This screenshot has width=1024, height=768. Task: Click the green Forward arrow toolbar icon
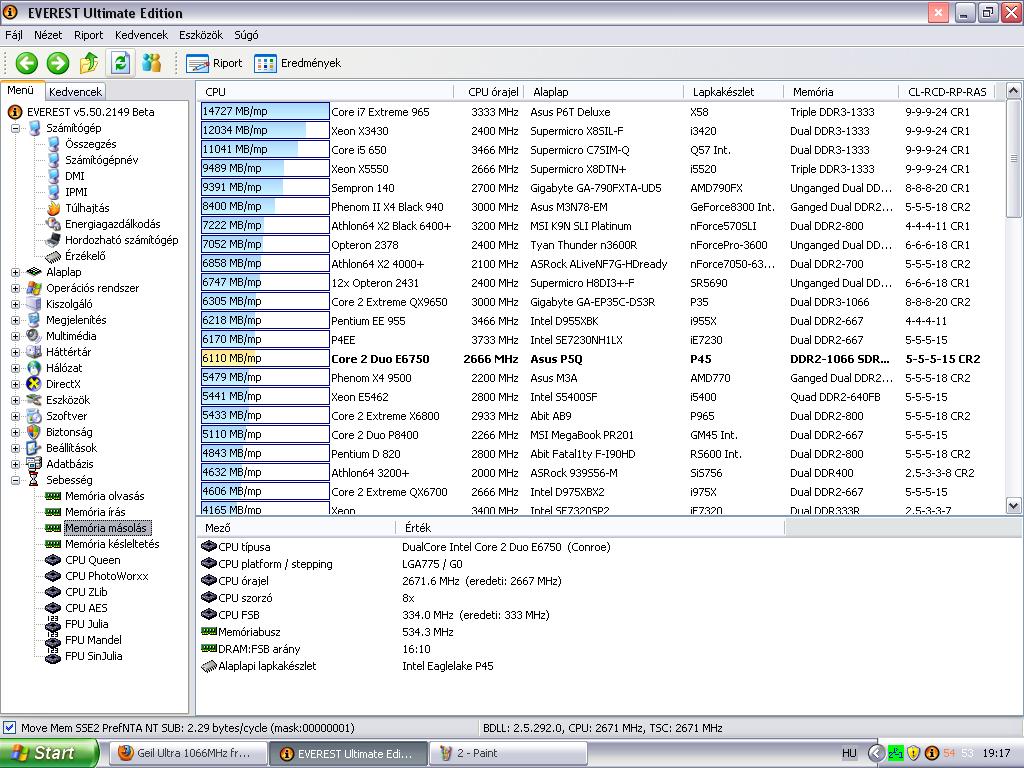(57, 63)
